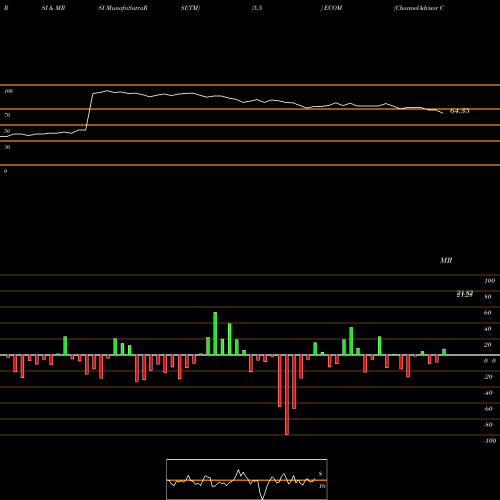The image size is (500, 500).
Task: Click the MR axis label -60
Action: (x=488, y=409)
